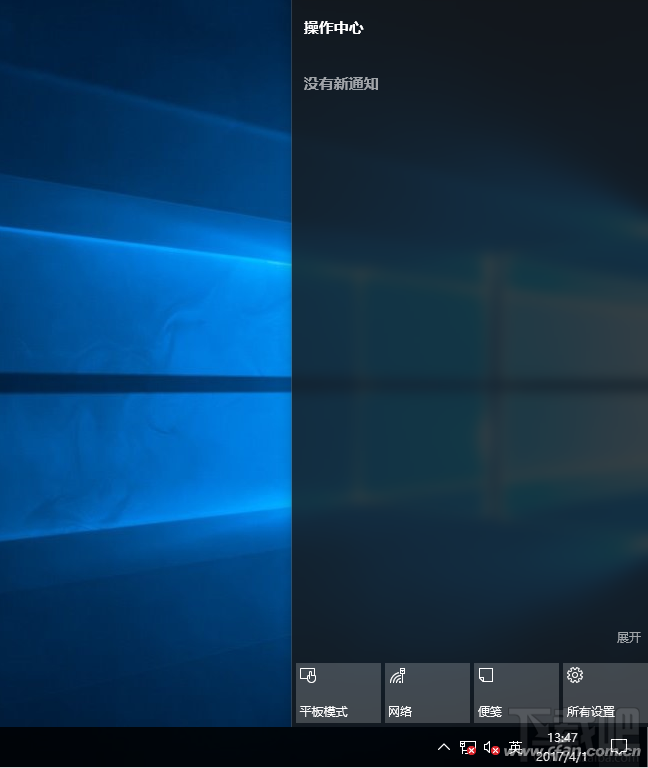Click the 没有新通知 message
This screenshot has width=648, height=768.
click(x=341, y=84)
